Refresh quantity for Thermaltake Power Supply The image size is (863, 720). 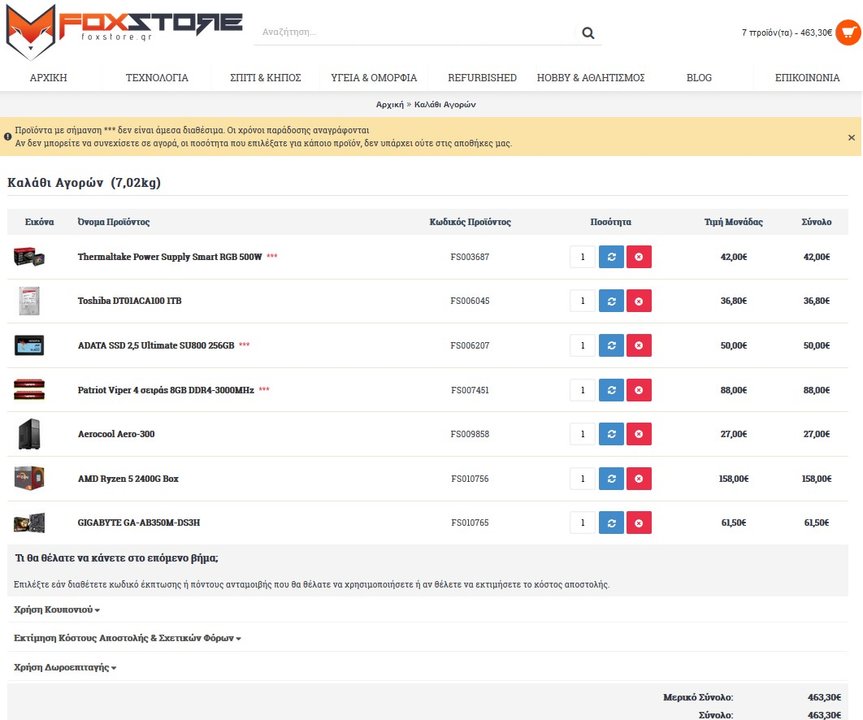[x=611, y=257]
